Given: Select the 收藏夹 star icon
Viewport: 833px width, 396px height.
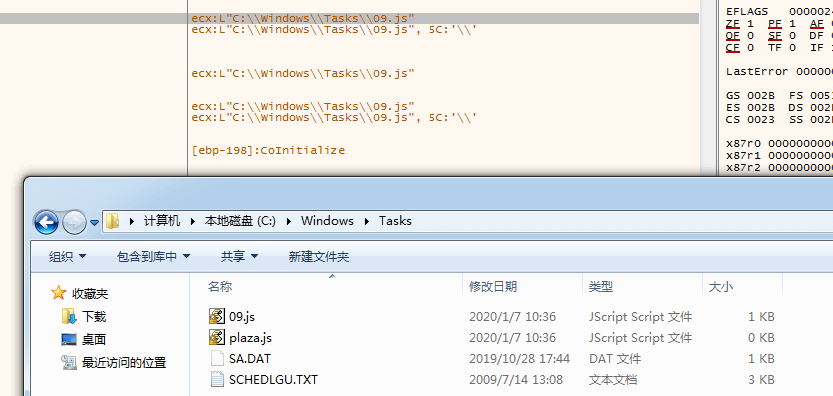Looking at the screenshot, I should click(x=58, y=293).
